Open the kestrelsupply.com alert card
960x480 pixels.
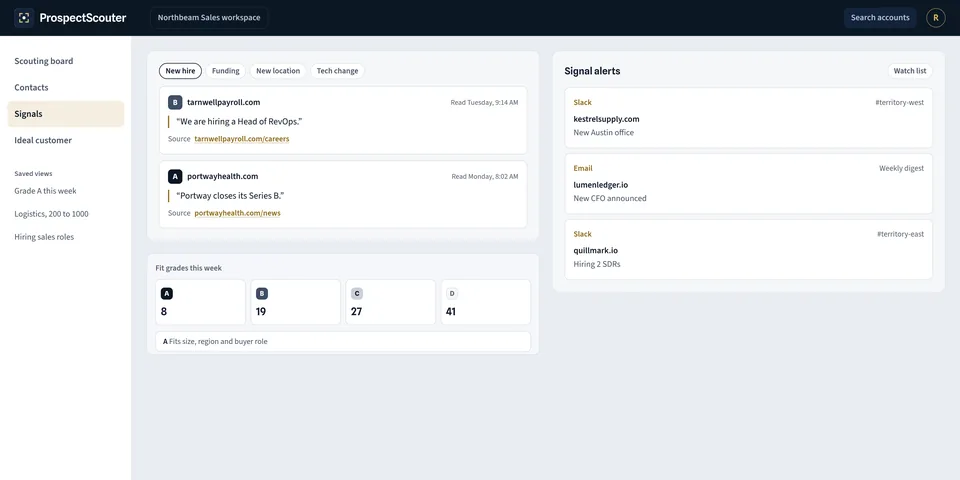coord(748,118)
